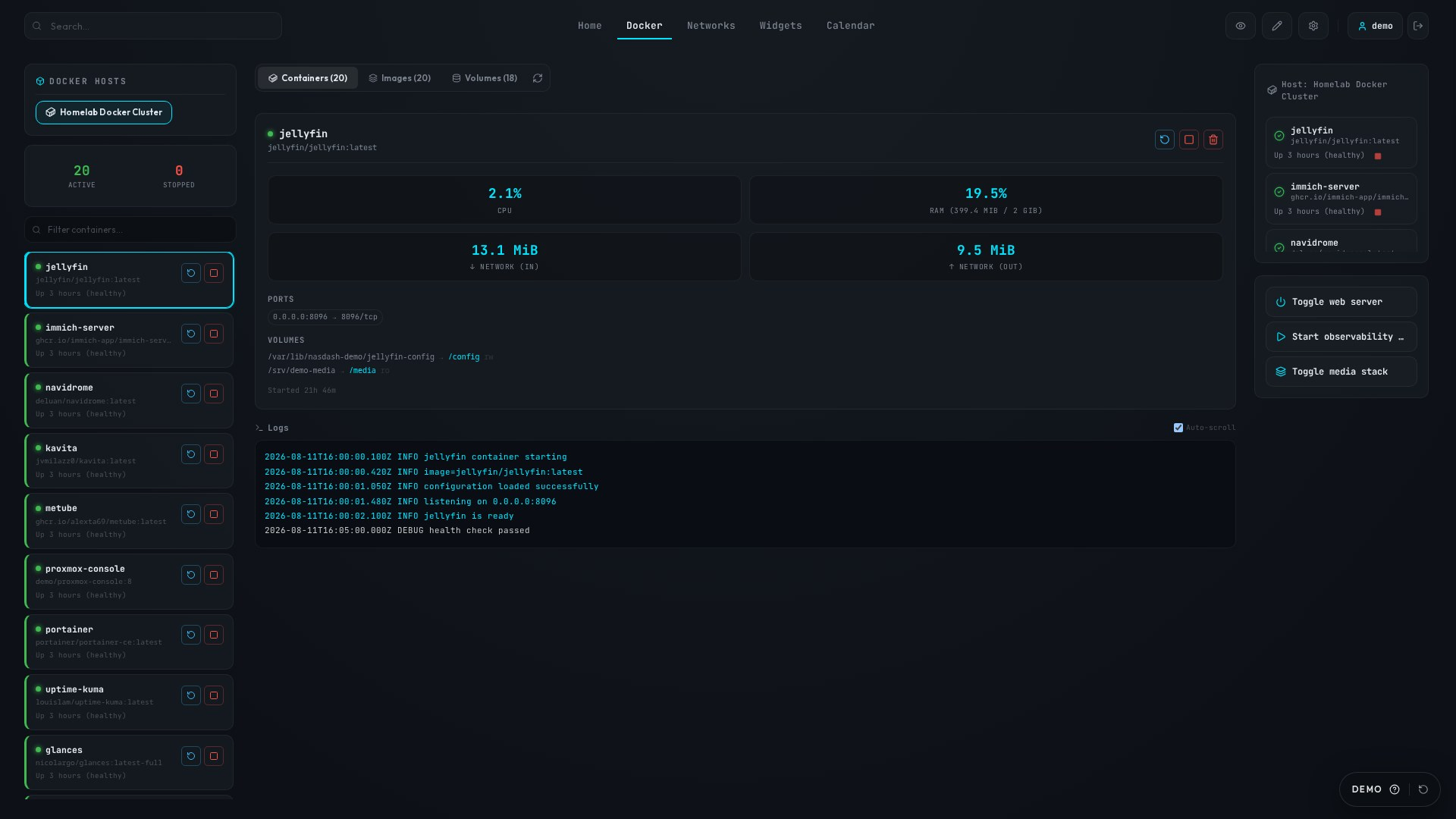Stop the immich-server container in sidebar
Viewport: 1456px width, 819px height.
(214, 334)
